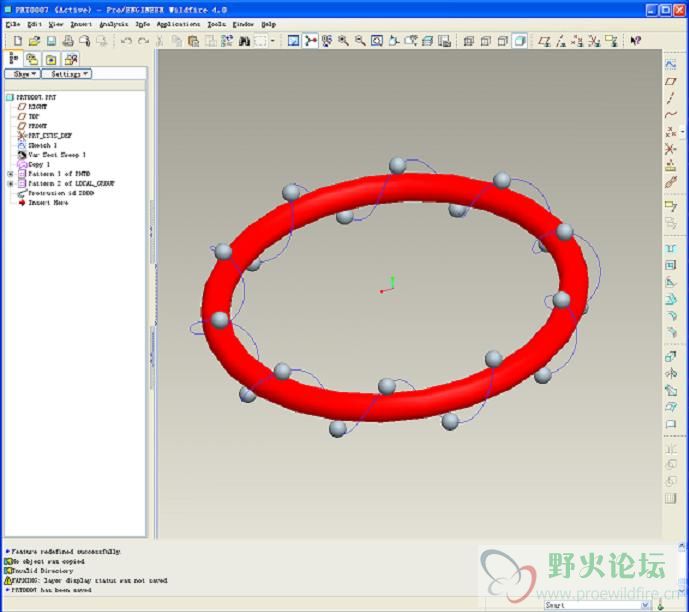Create a new file from the toolbar
689x612 pixels.
18,41
